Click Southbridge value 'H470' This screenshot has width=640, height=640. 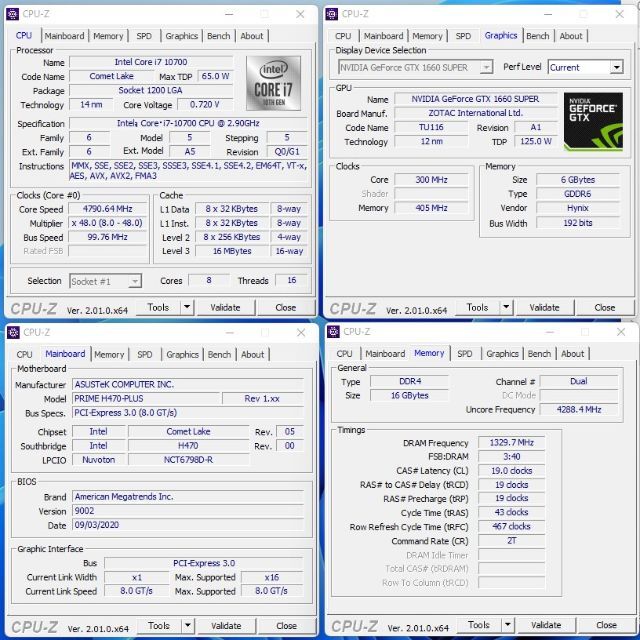[x=189, y=446]
